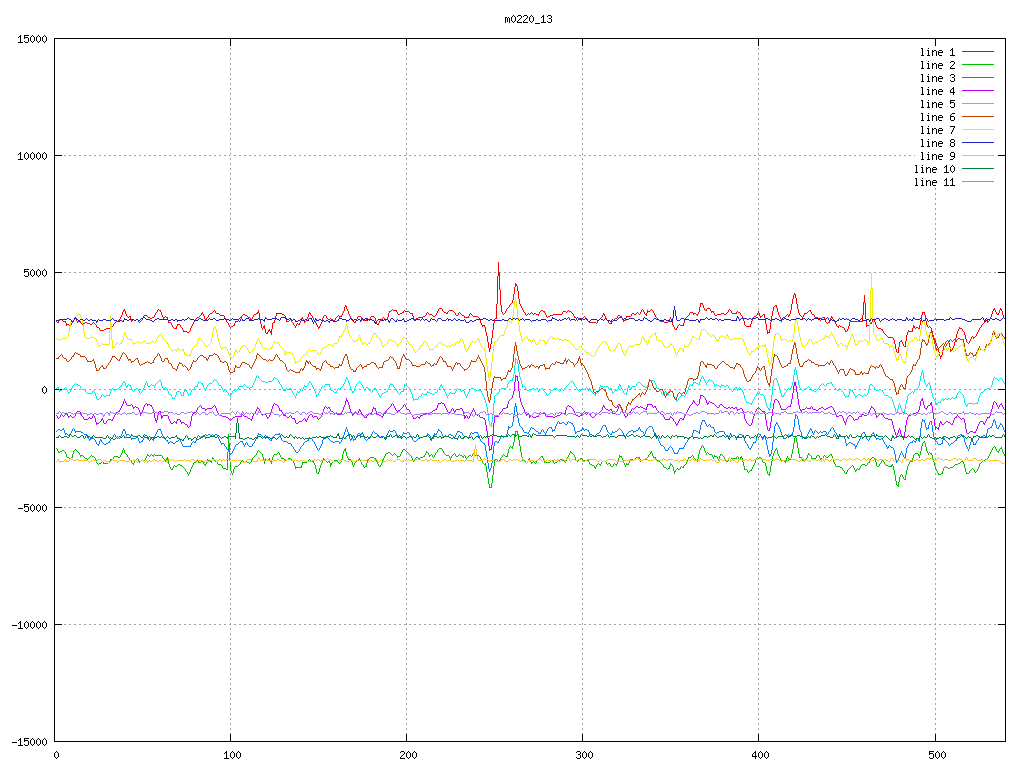1024x768 pixels.
Task: Click the x-axis label 500
Action: (937, 756)
